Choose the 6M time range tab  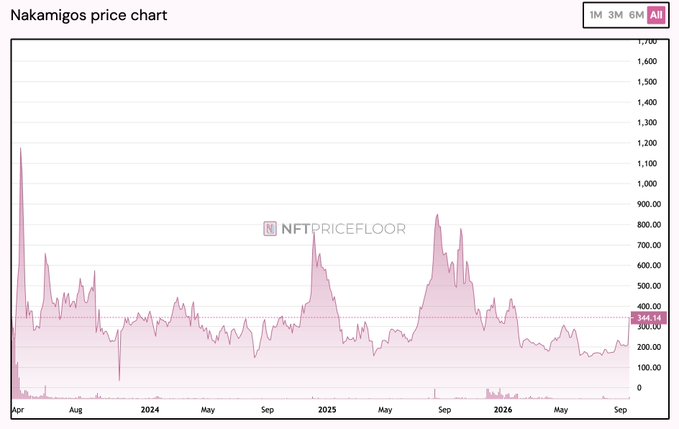click(x=636, y=15)
